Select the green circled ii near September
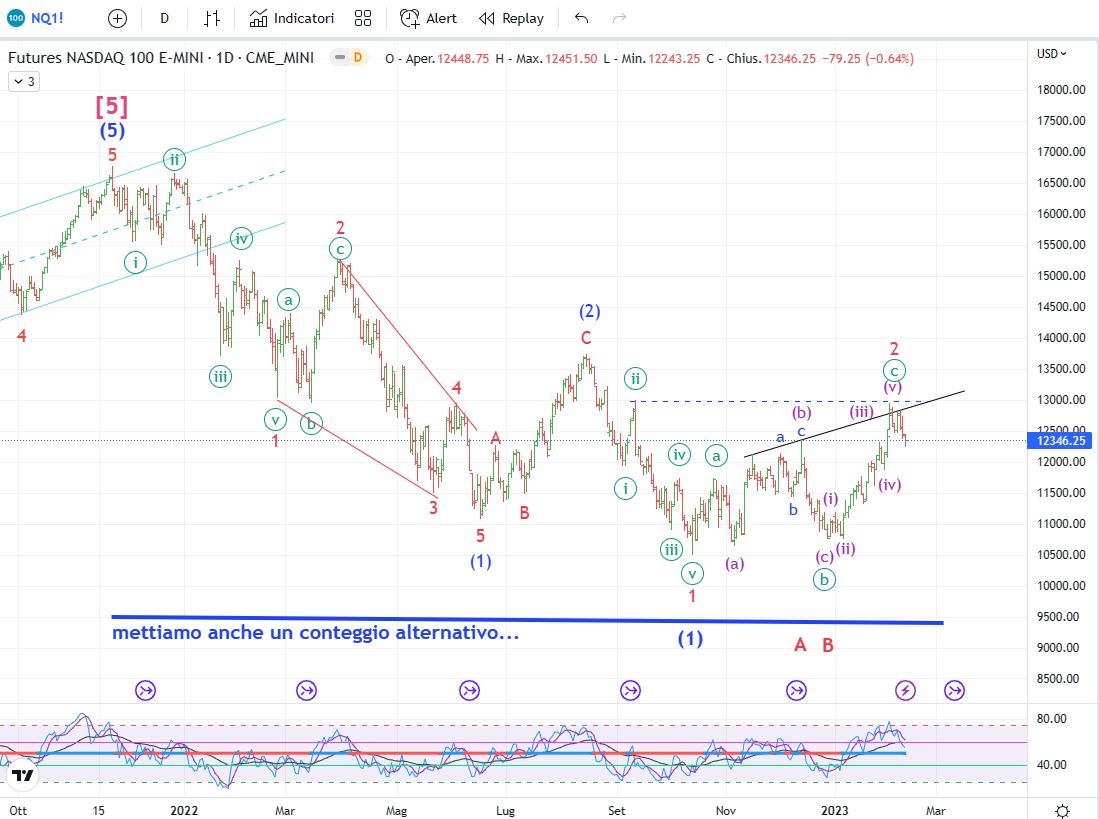Image resolution: width=1099 pixels, height=819 pixels. coord(635,379)
